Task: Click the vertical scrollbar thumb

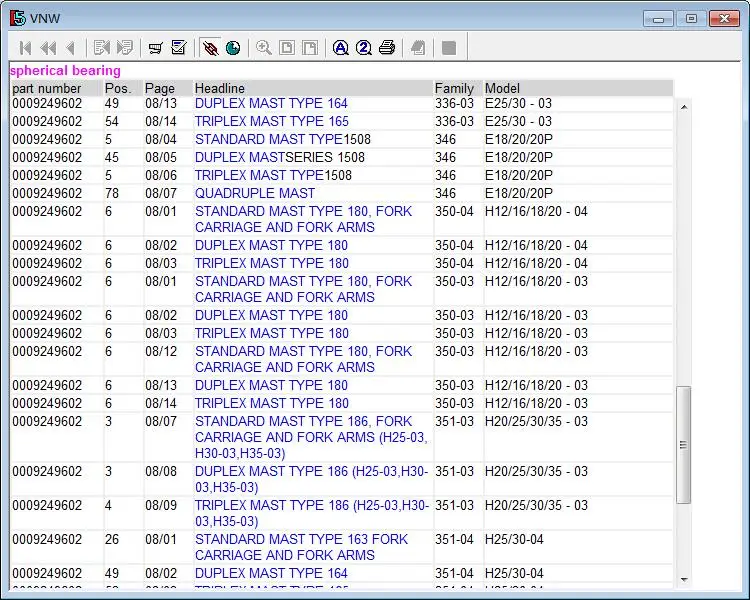Action: [684, 444]
